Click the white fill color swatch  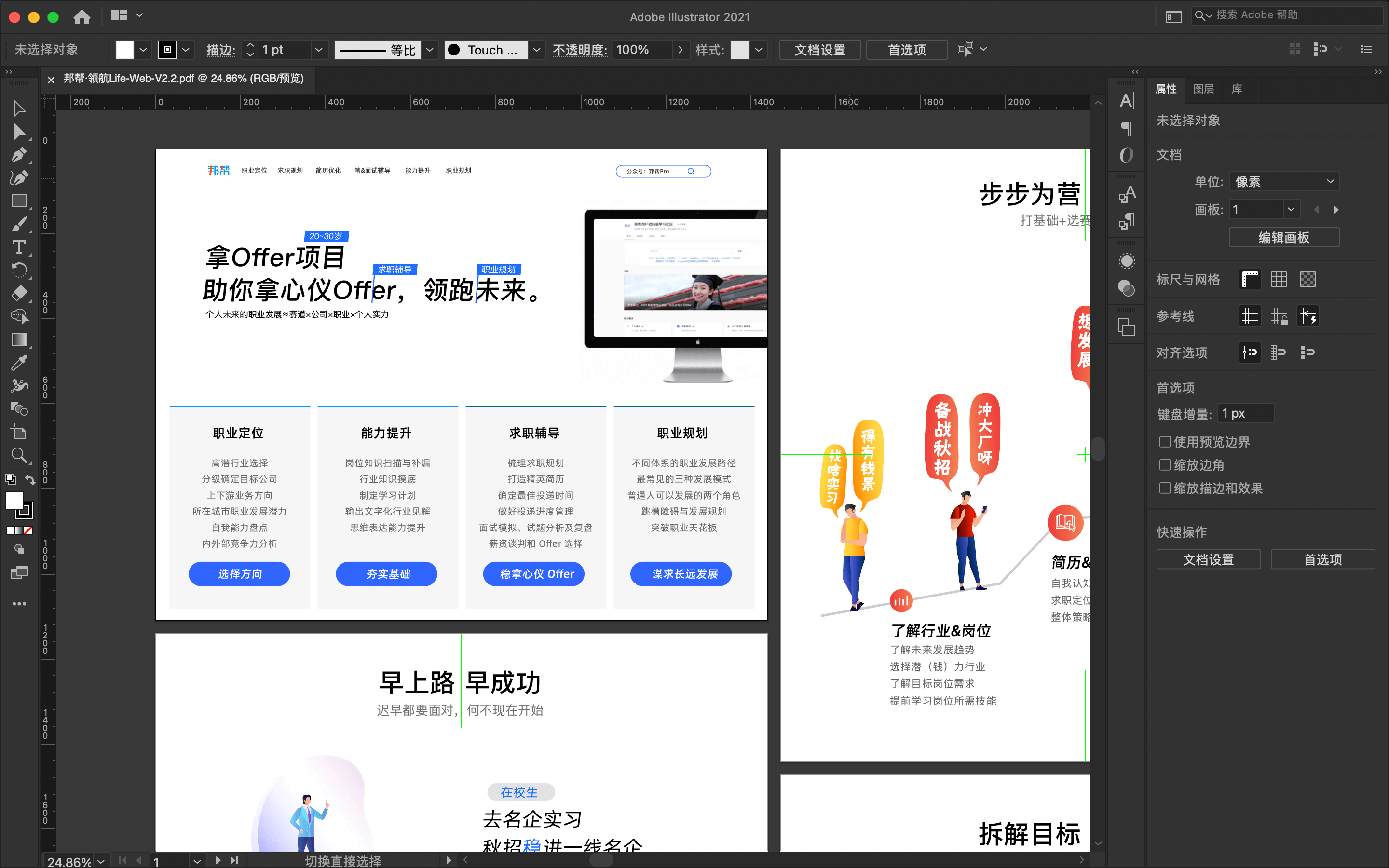(124, 50)
